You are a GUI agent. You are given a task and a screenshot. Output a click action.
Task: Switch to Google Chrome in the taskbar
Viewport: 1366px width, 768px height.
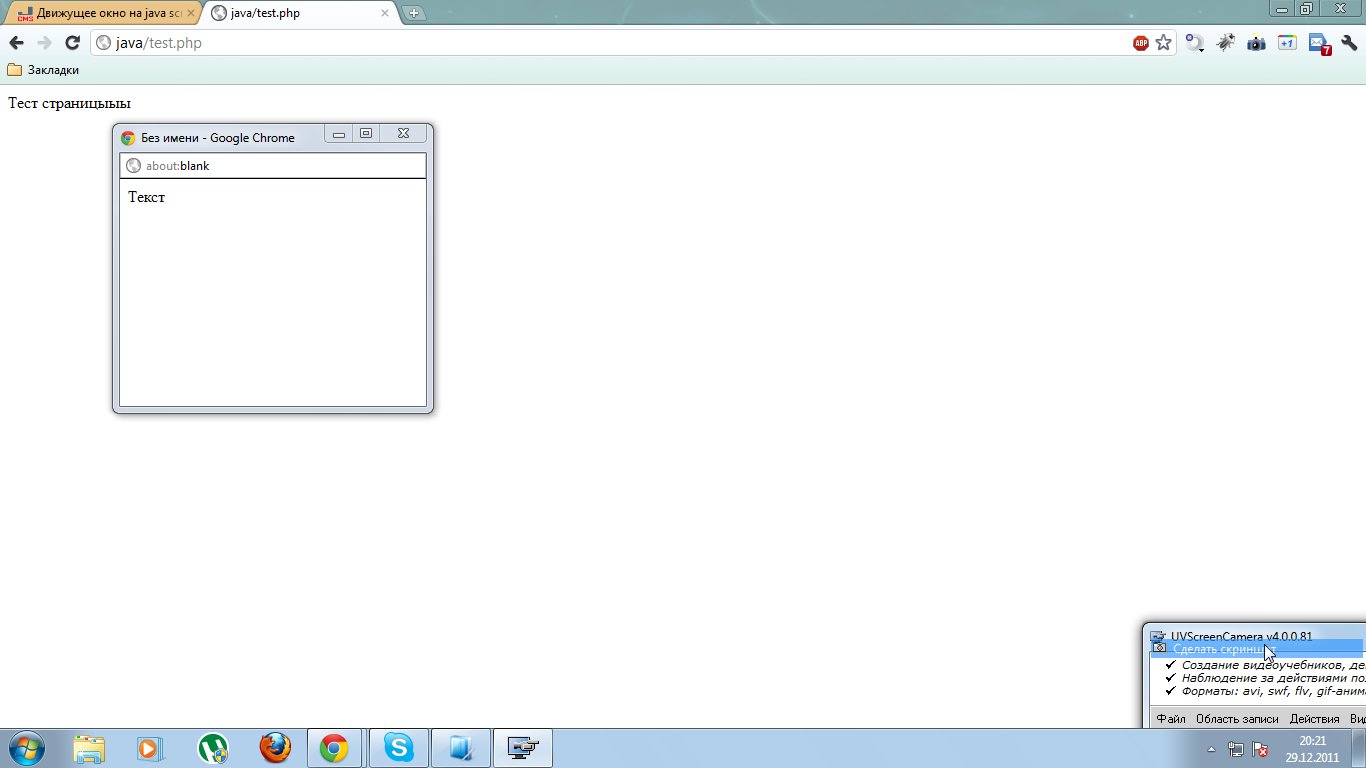[x=335, y=748]
